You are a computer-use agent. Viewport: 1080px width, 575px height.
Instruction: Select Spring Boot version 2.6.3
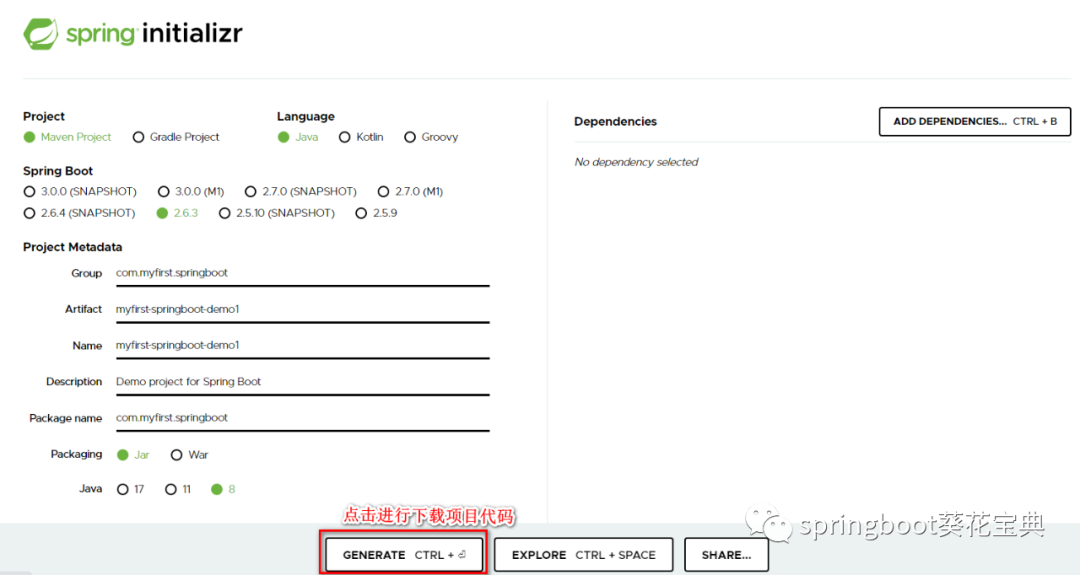click(178, 213)
